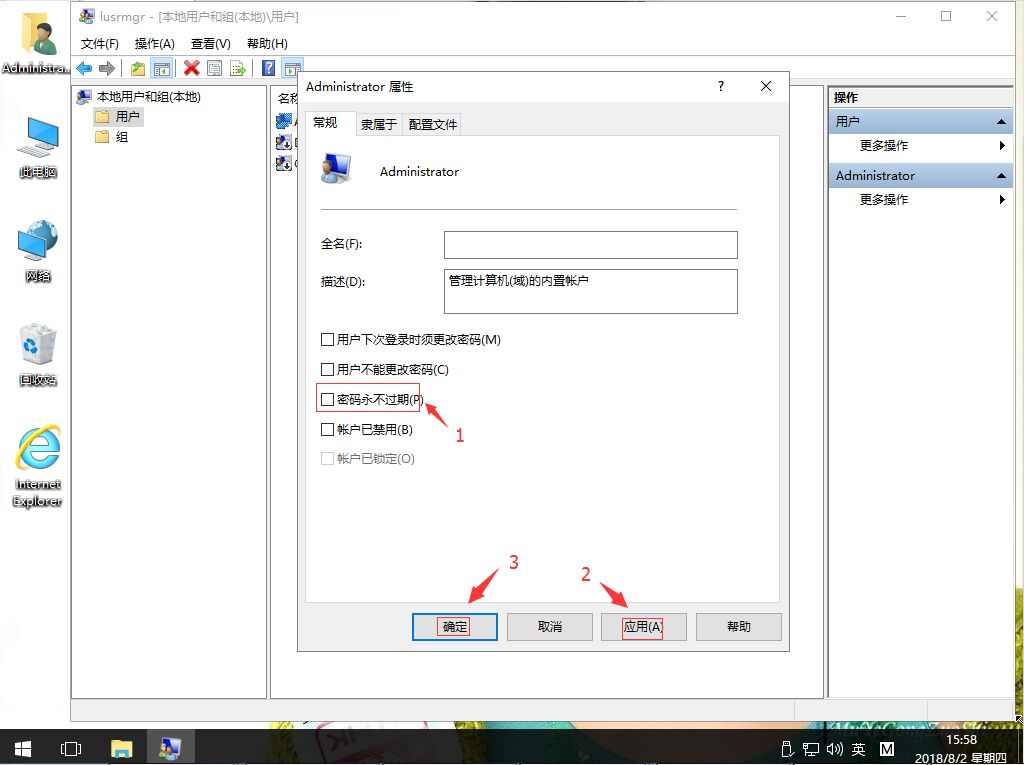Open Properties via the toolbar icon
This screenshot has height=765, width=1024.
pyautogui.click(x=213, y=68)
